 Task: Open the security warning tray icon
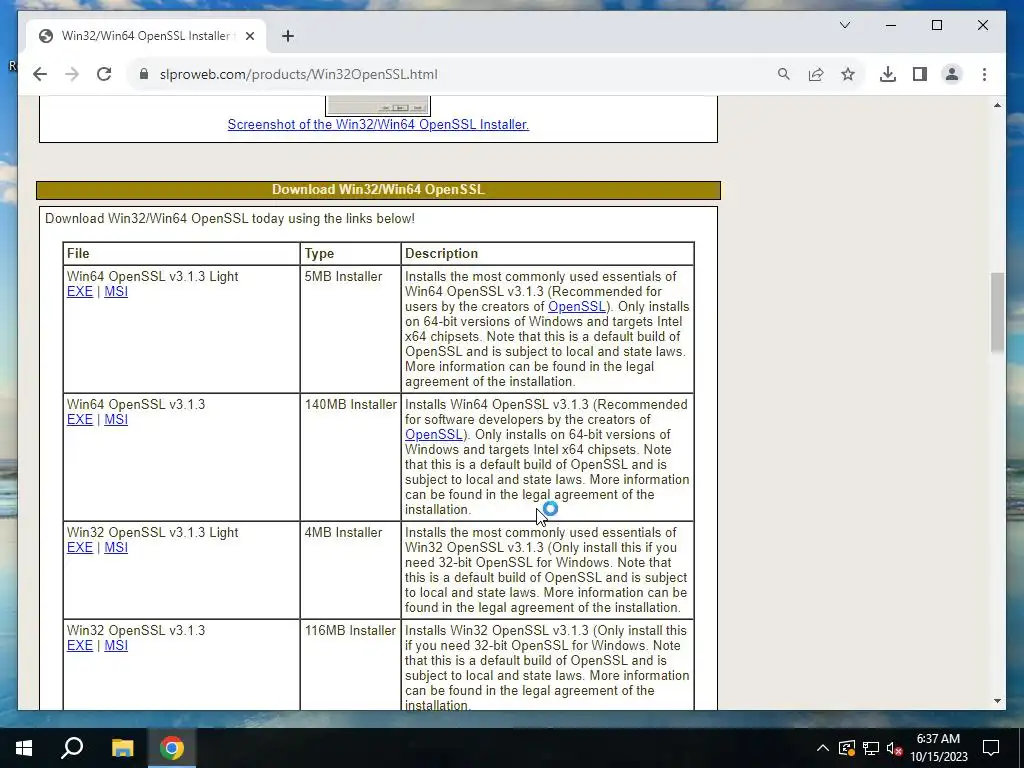[x=847, y=748]
